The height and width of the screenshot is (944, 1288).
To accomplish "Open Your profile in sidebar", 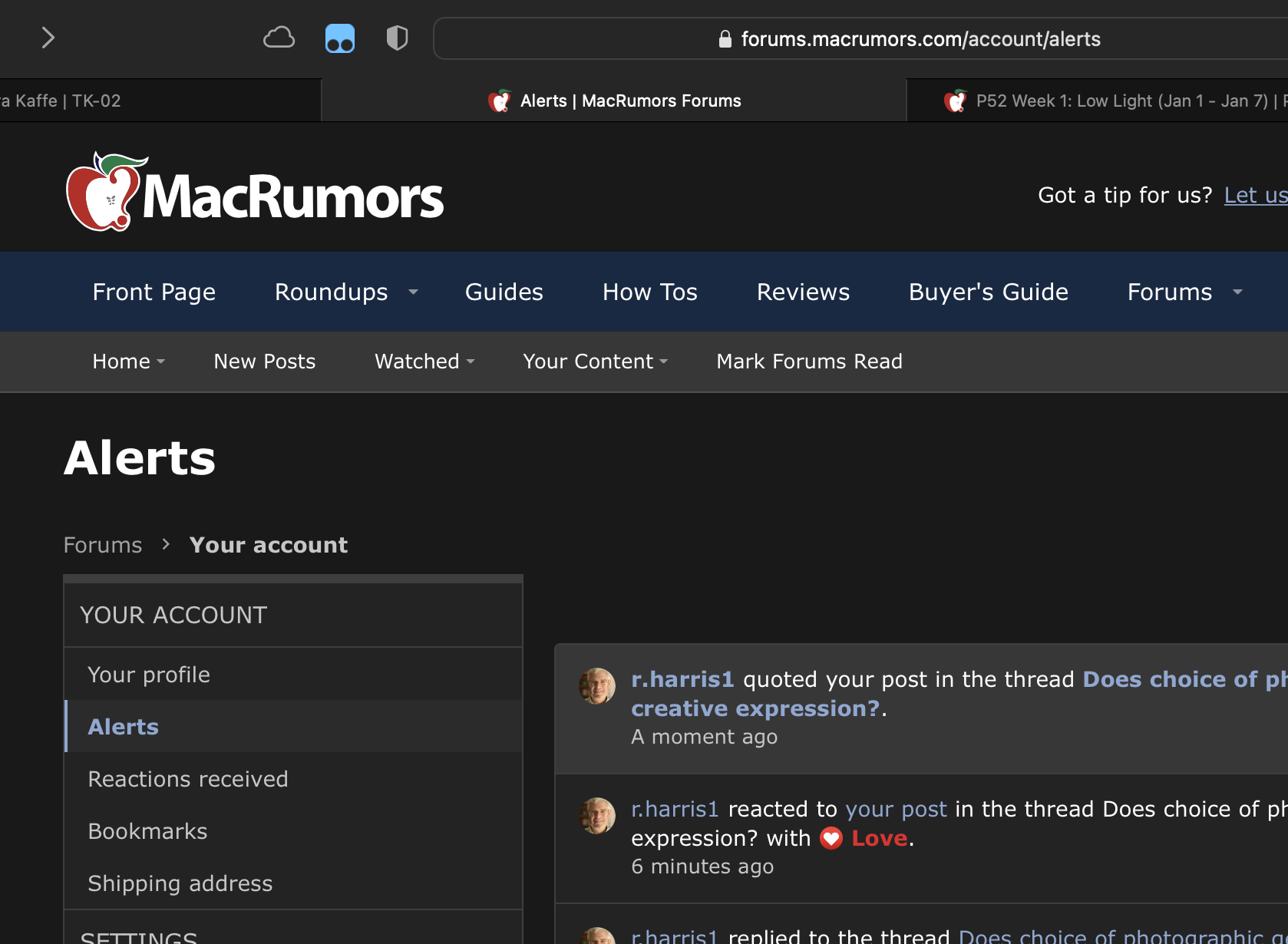I will [x=293, y=674].
